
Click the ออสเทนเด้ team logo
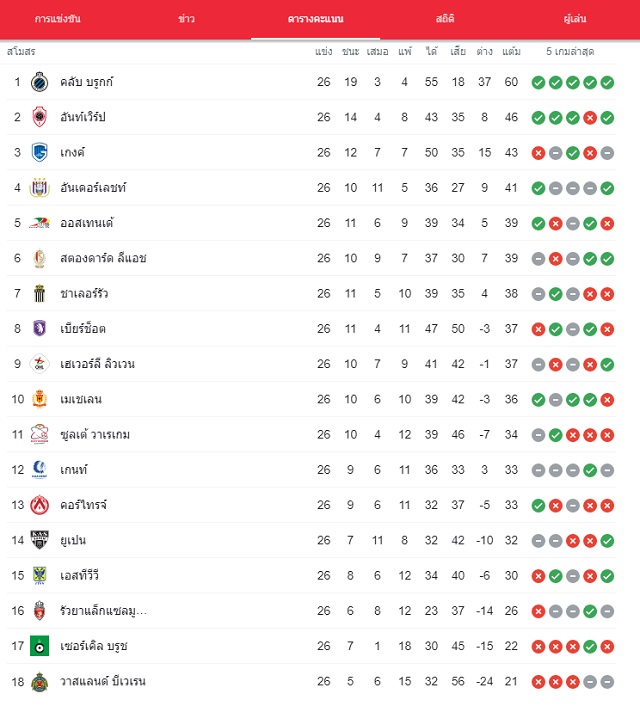coord(40,223)
